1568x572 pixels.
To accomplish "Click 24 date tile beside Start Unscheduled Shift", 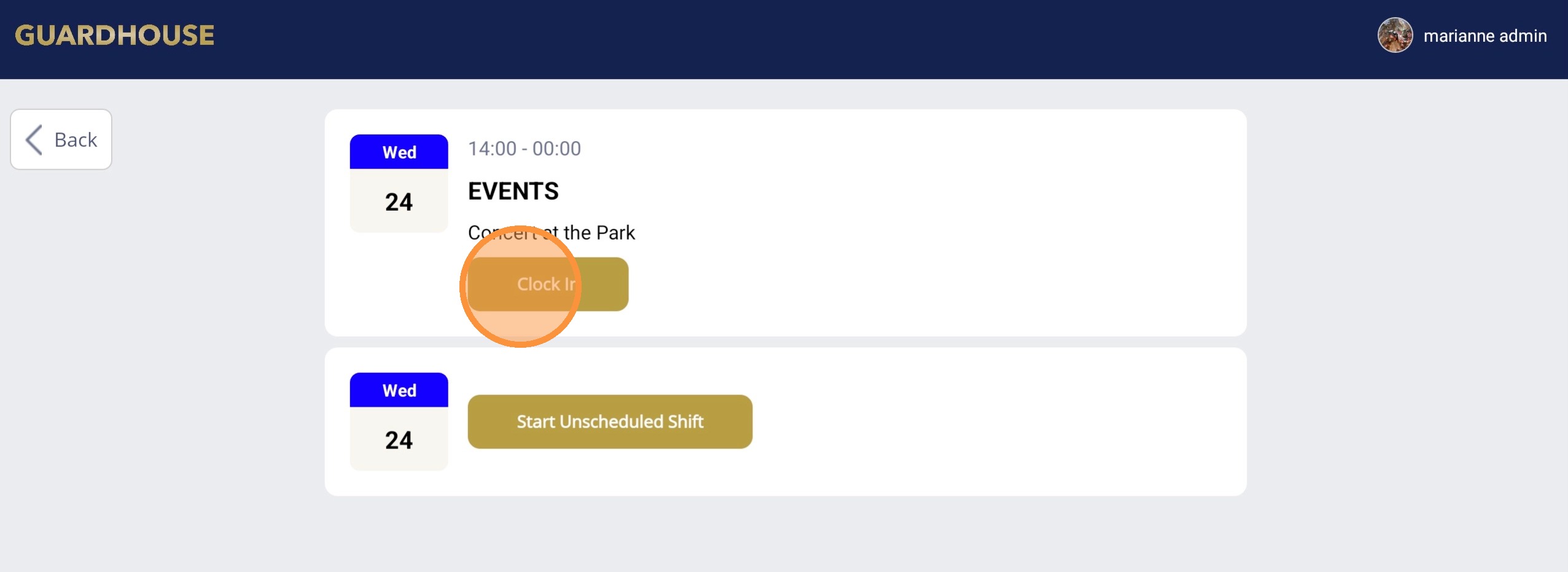I will [399, 440].
